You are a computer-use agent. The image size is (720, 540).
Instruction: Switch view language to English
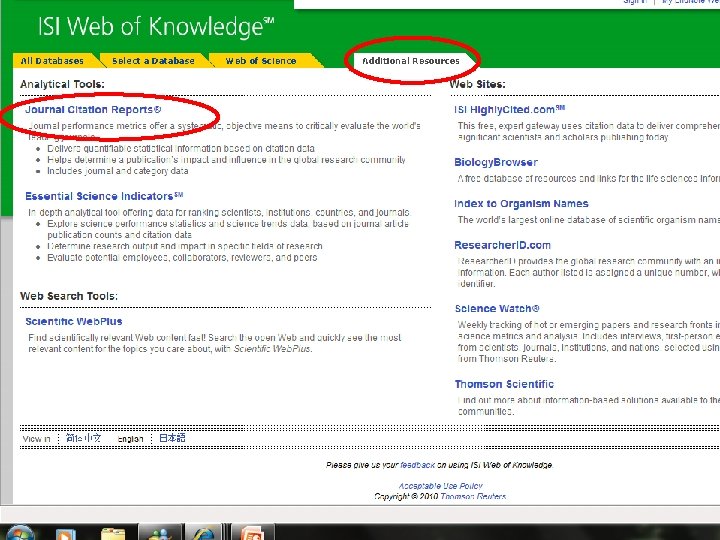click(x=130, y=439)
